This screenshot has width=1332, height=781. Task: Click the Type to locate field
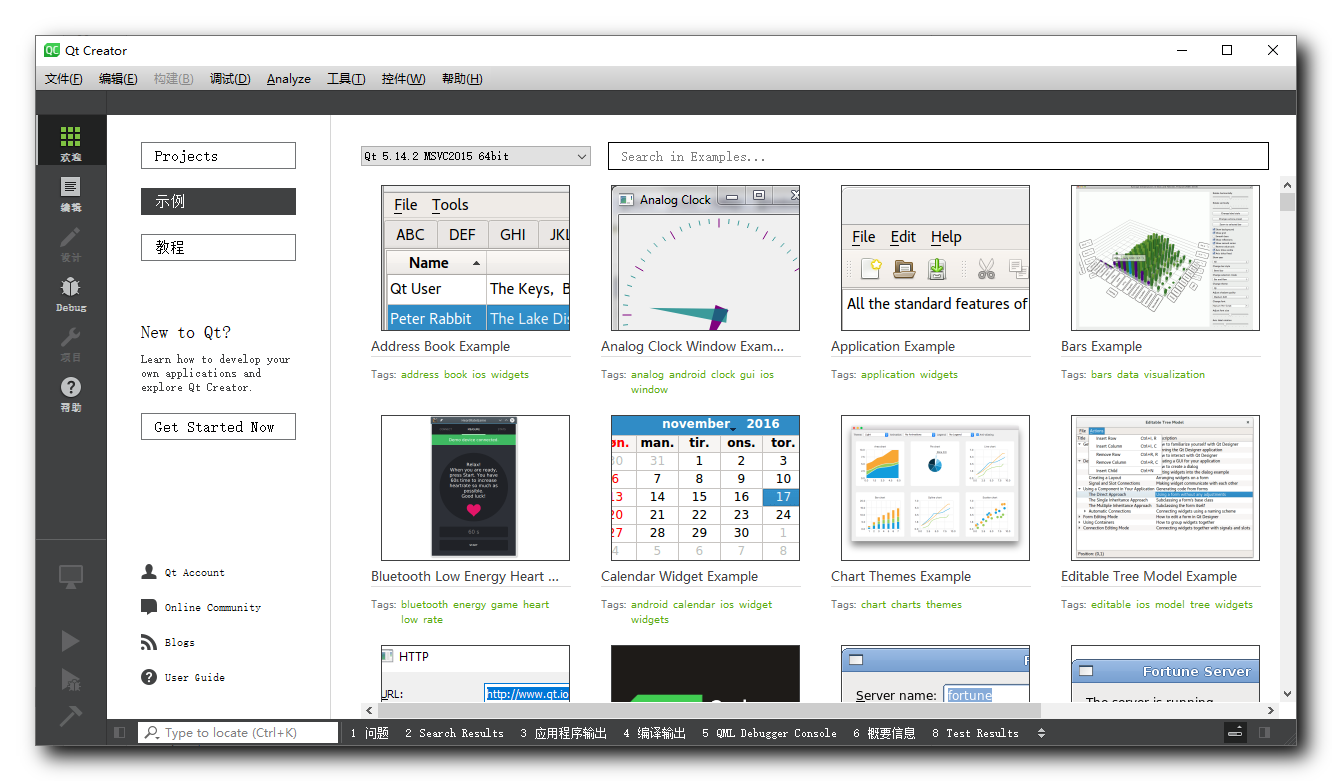(x=238, y=733)
